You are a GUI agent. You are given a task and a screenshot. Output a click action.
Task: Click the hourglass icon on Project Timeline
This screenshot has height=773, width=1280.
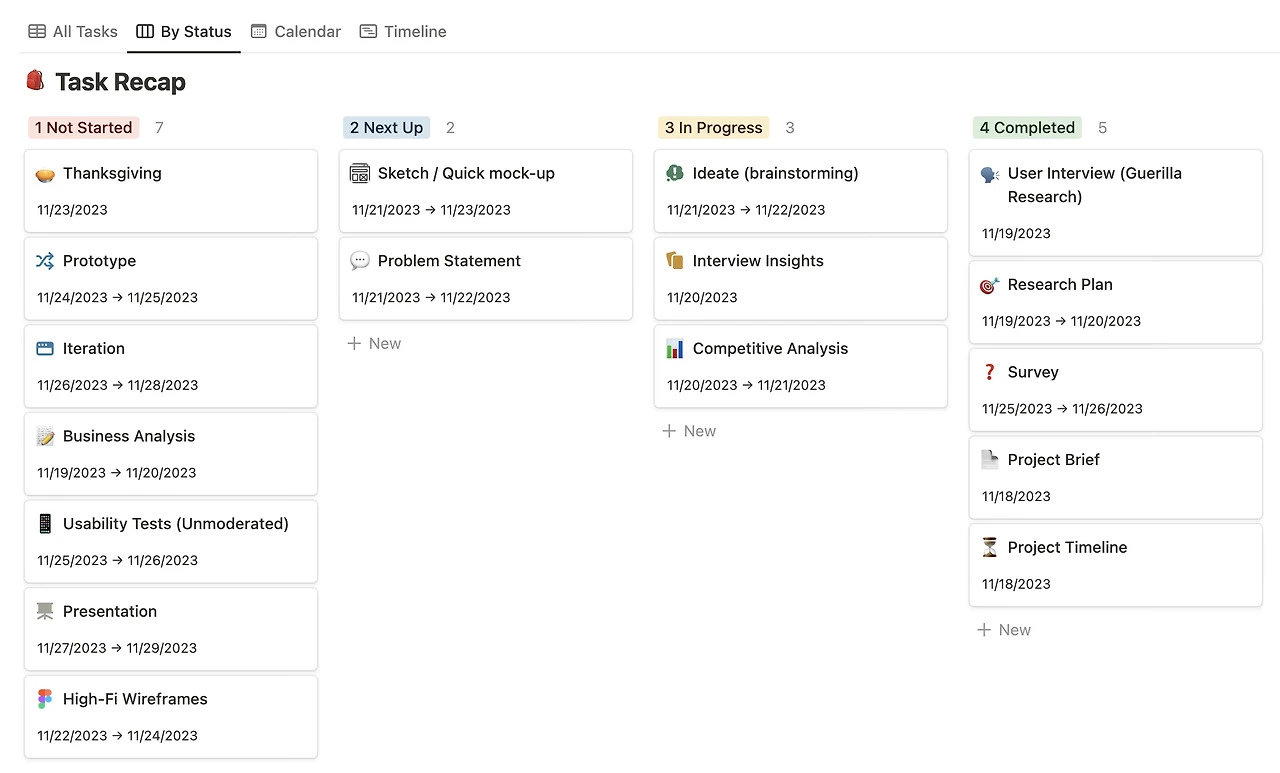990,547
